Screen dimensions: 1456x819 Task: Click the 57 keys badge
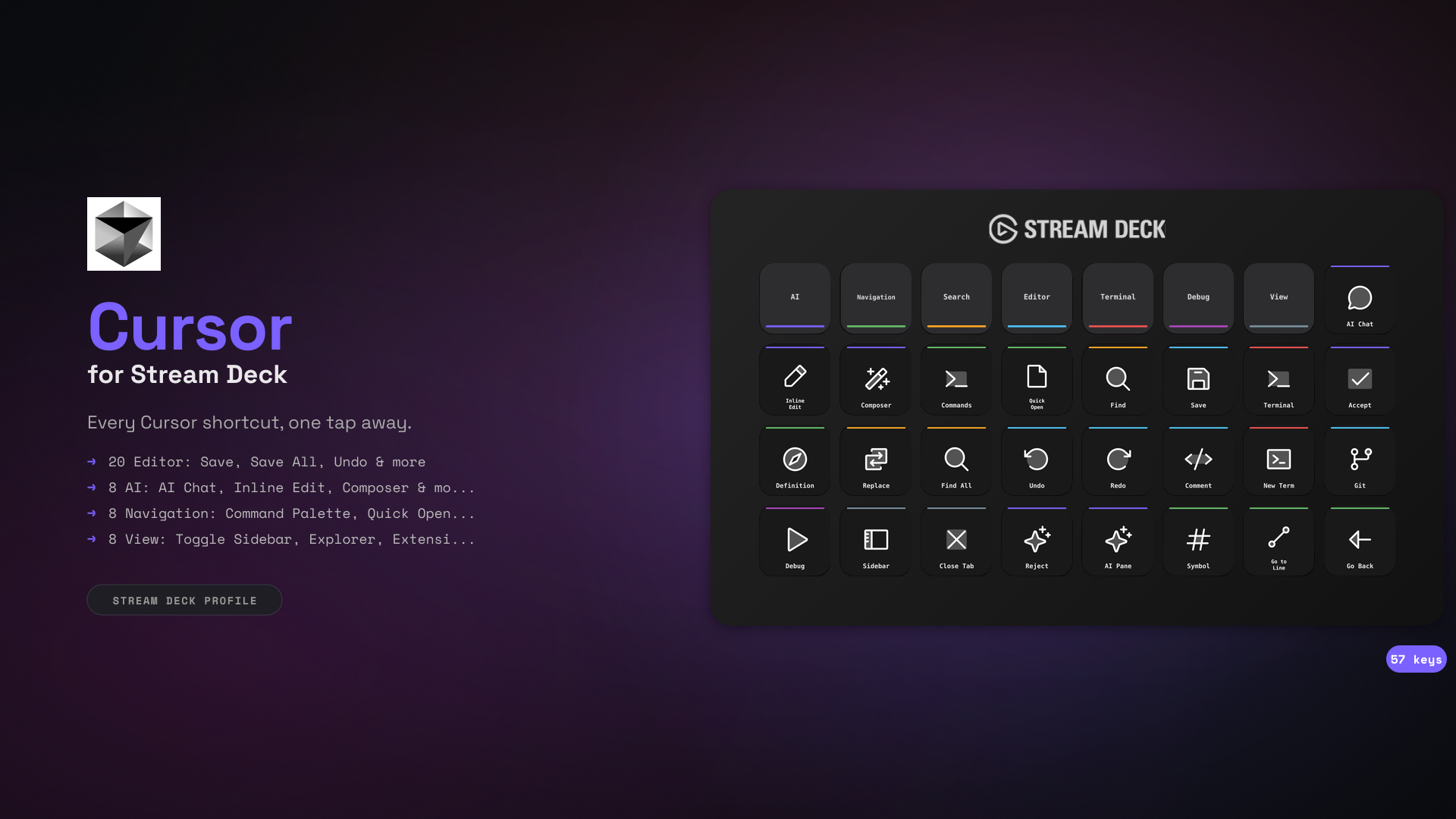coord(1416,659)
